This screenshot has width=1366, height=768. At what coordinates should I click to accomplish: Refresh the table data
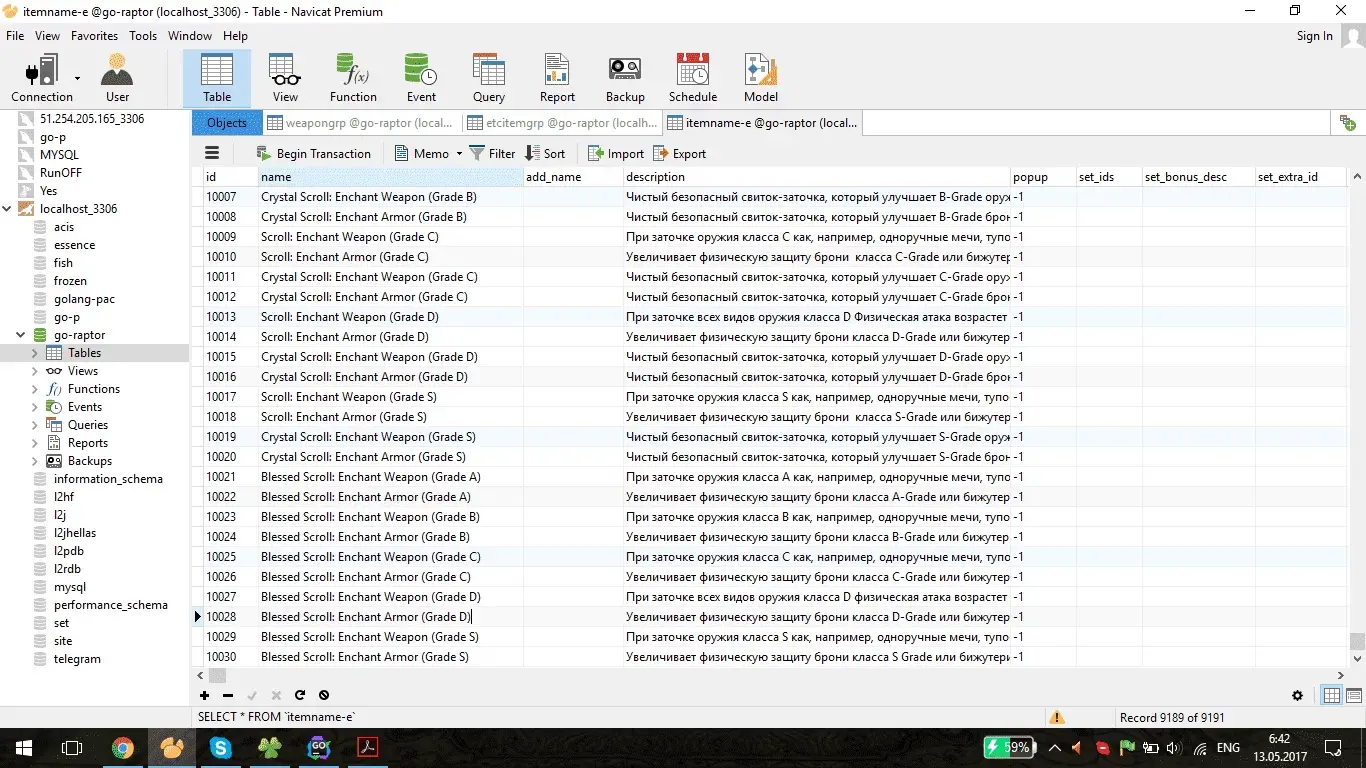coord(300,695)
